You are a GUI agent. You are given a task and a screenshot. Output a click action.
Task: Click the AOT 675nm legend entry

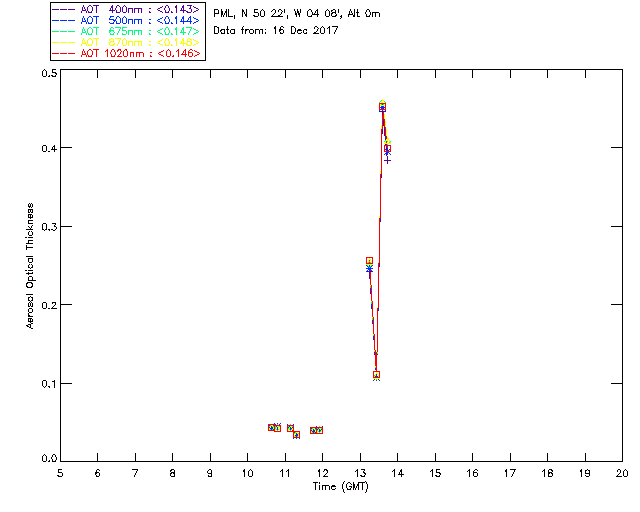coord(127,31)
